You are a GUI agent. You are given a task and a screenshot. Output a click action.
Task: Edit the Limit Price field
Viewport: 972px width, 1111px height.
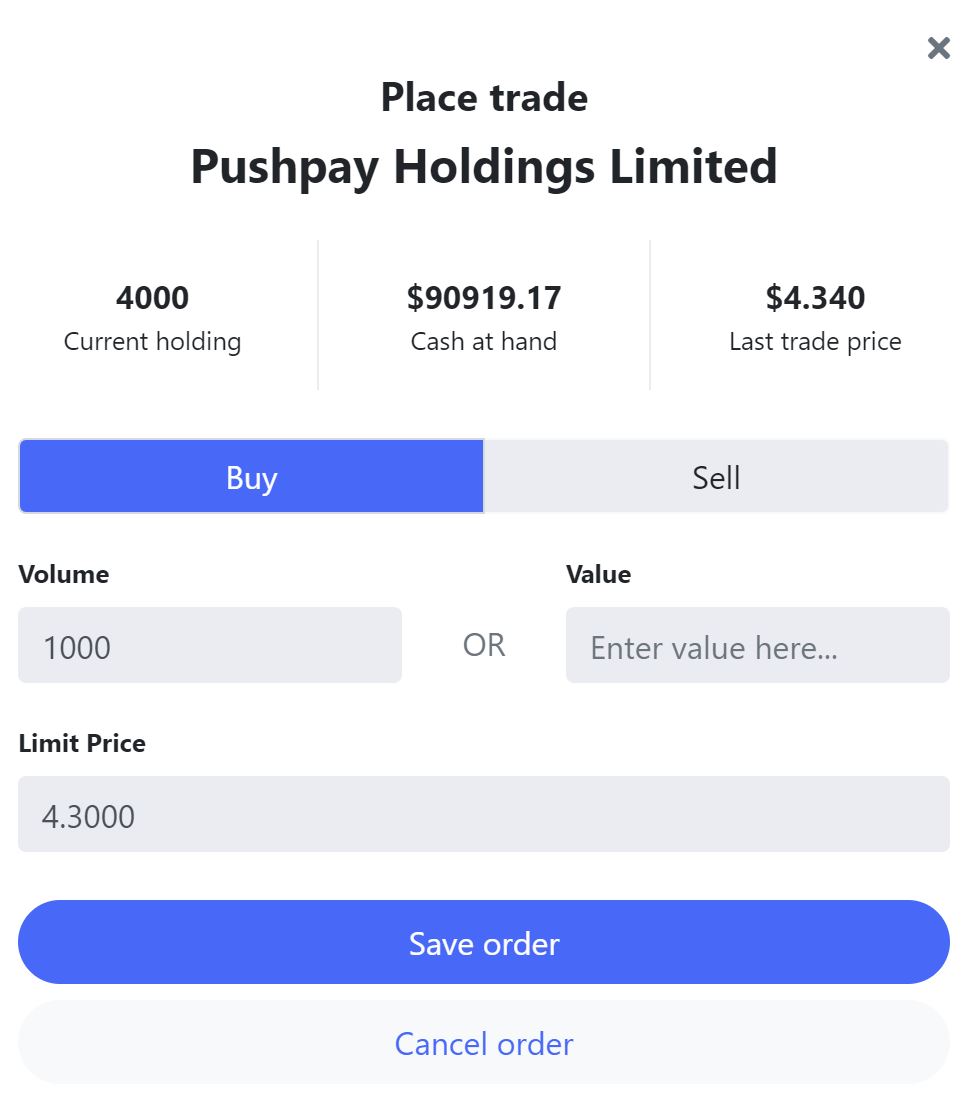(484, 815)
